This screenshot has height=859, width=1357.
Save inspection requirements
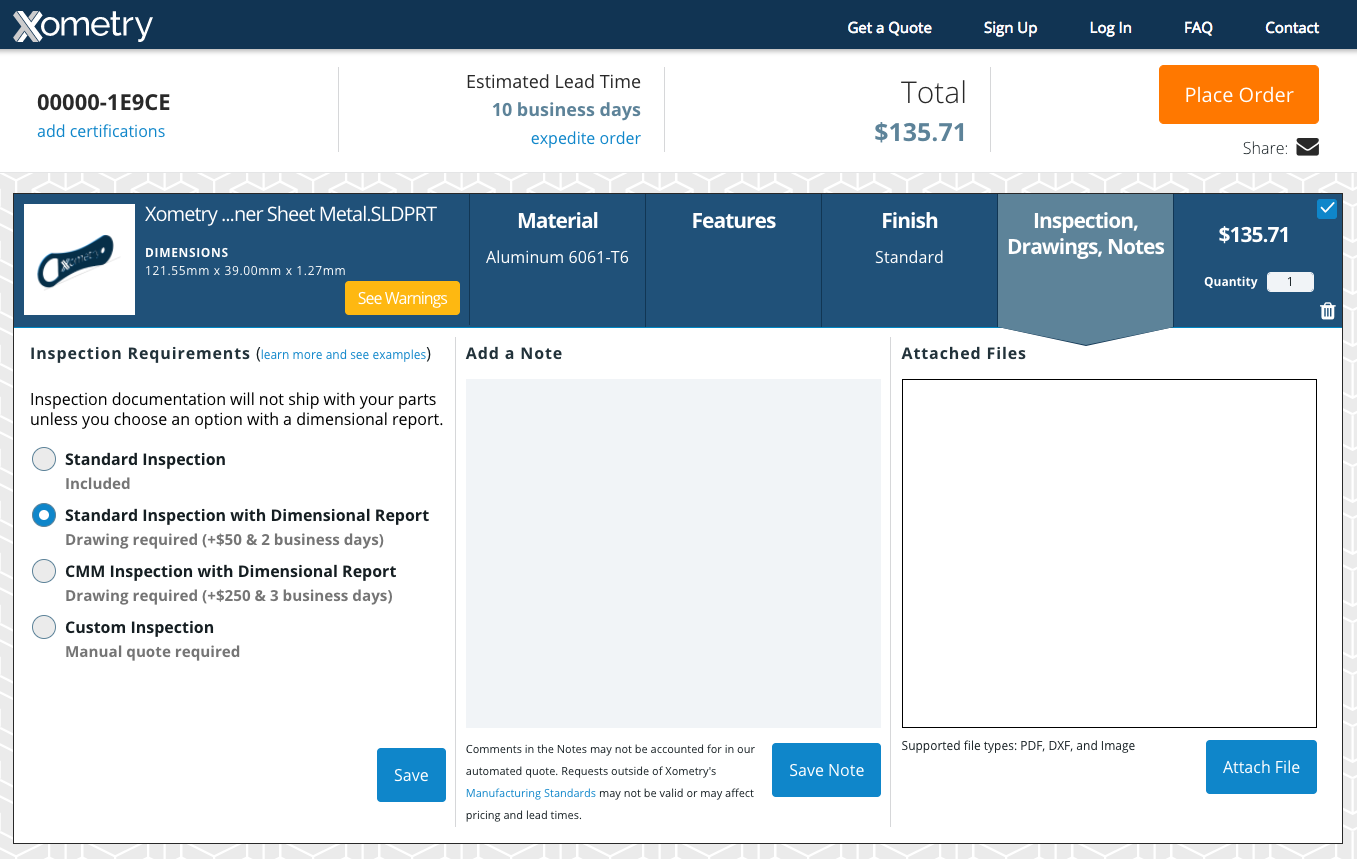(411, 775)
